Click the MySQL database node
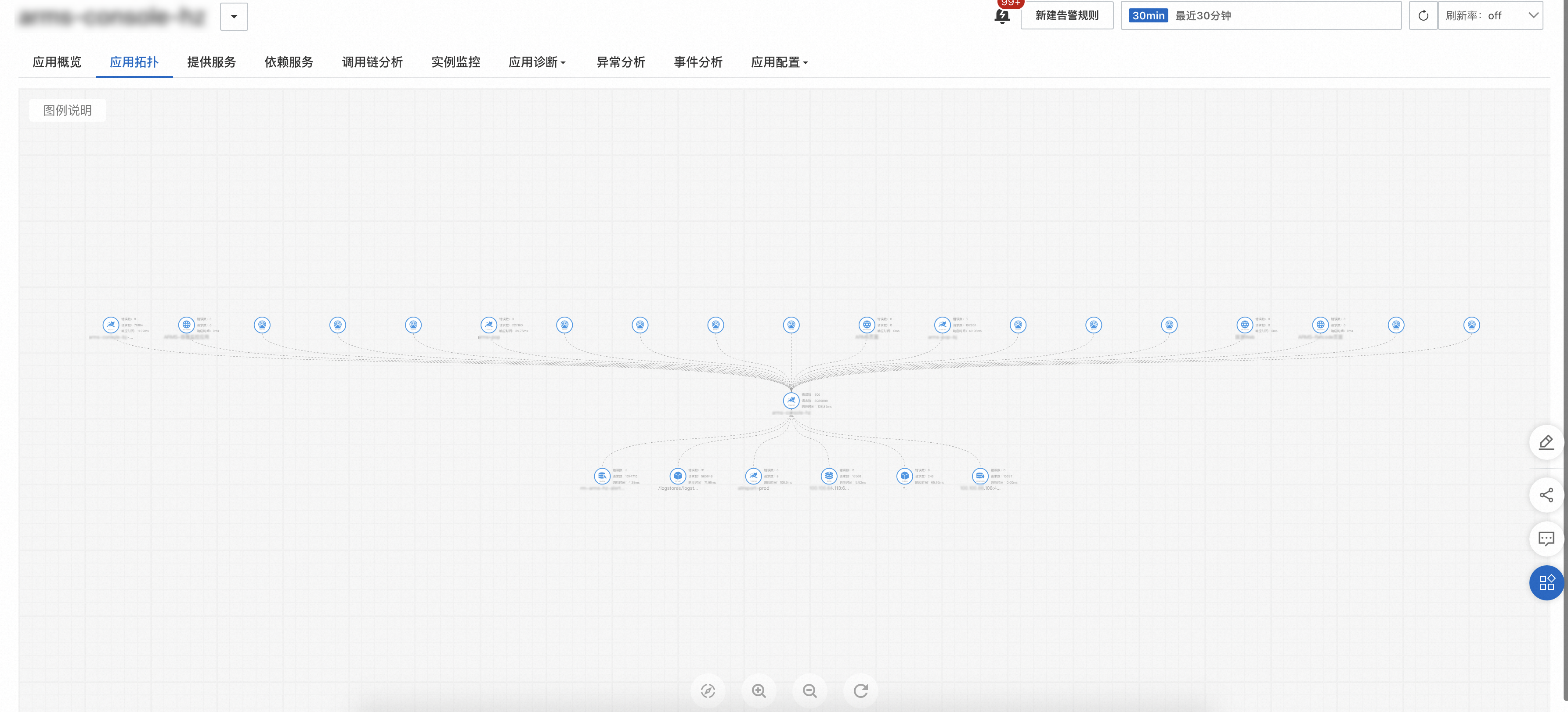This screenshot has width=1568, height=712. 602,476
